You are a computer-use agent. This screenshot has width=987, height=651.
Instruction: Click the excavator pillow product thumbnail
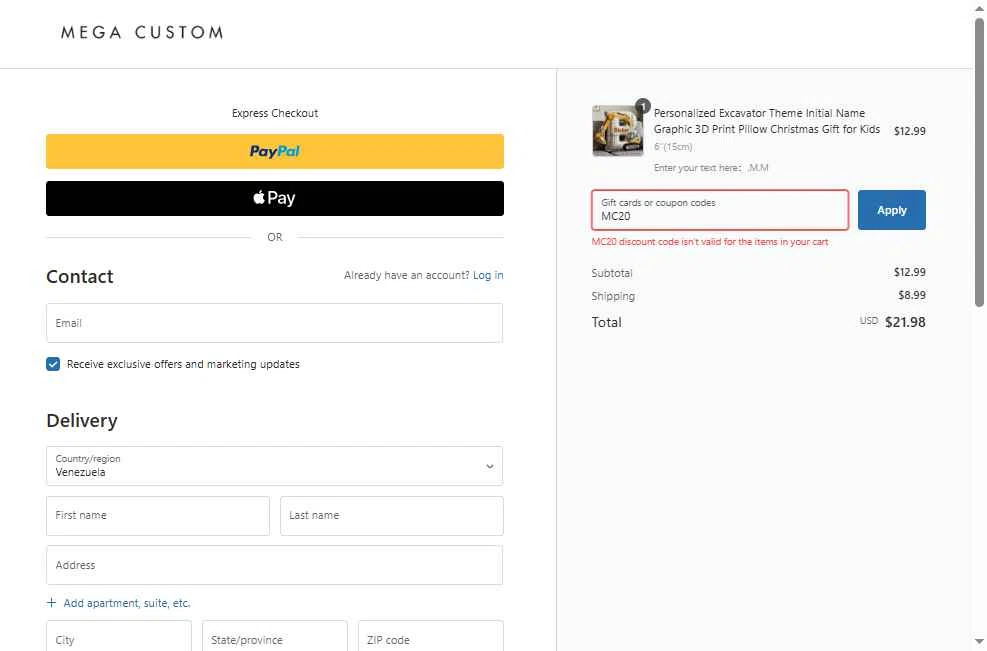click(x=618, y=131)
